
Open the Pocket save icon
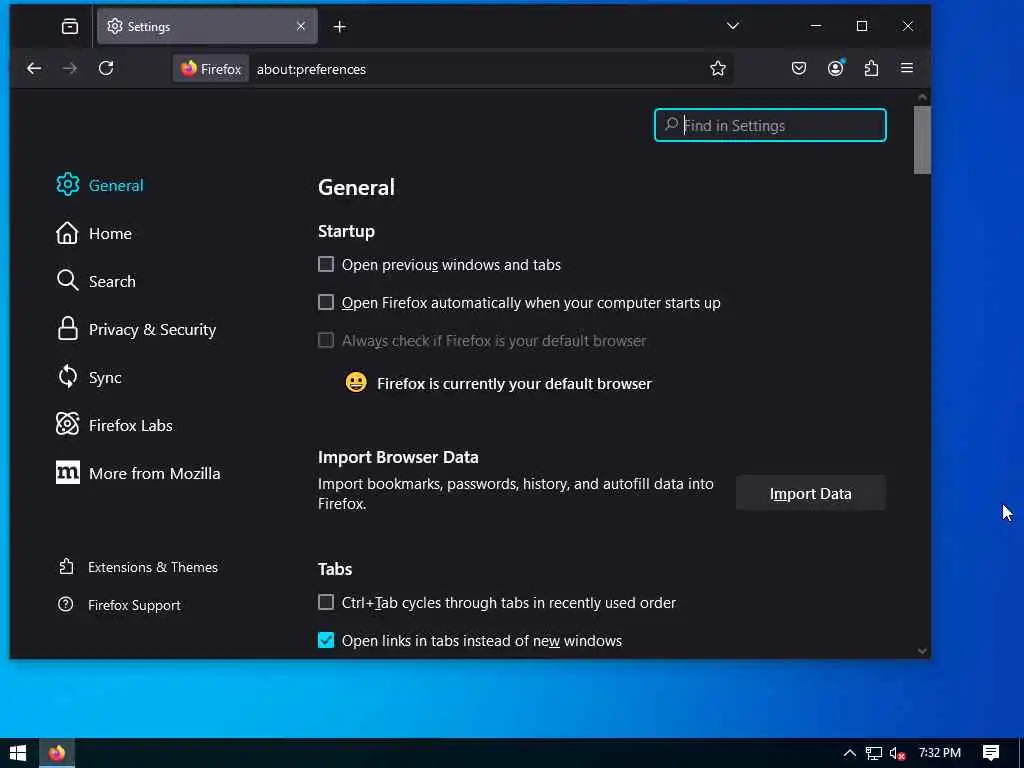click(799, 68)
